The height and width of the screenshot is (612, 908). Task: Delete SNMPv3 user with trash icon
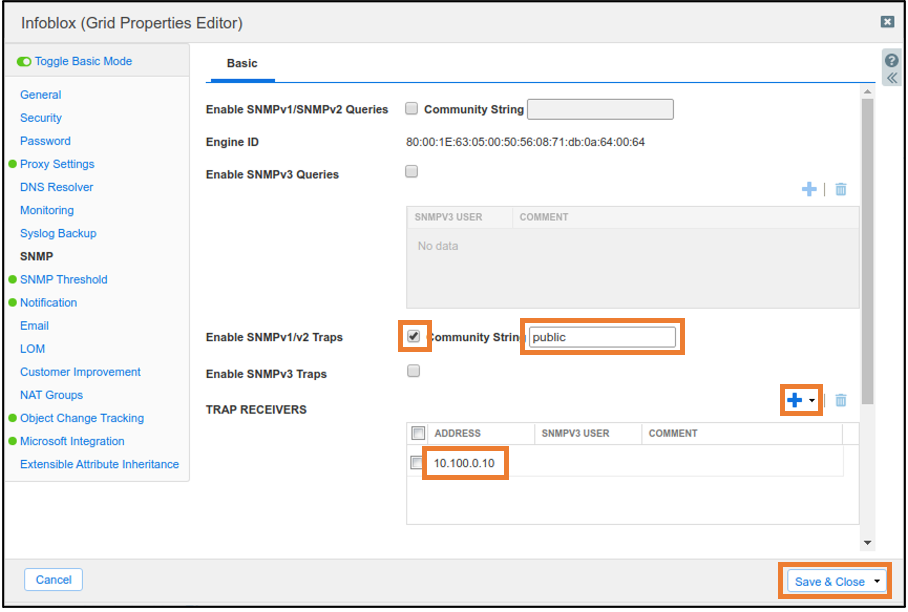[x=841, y=189]
